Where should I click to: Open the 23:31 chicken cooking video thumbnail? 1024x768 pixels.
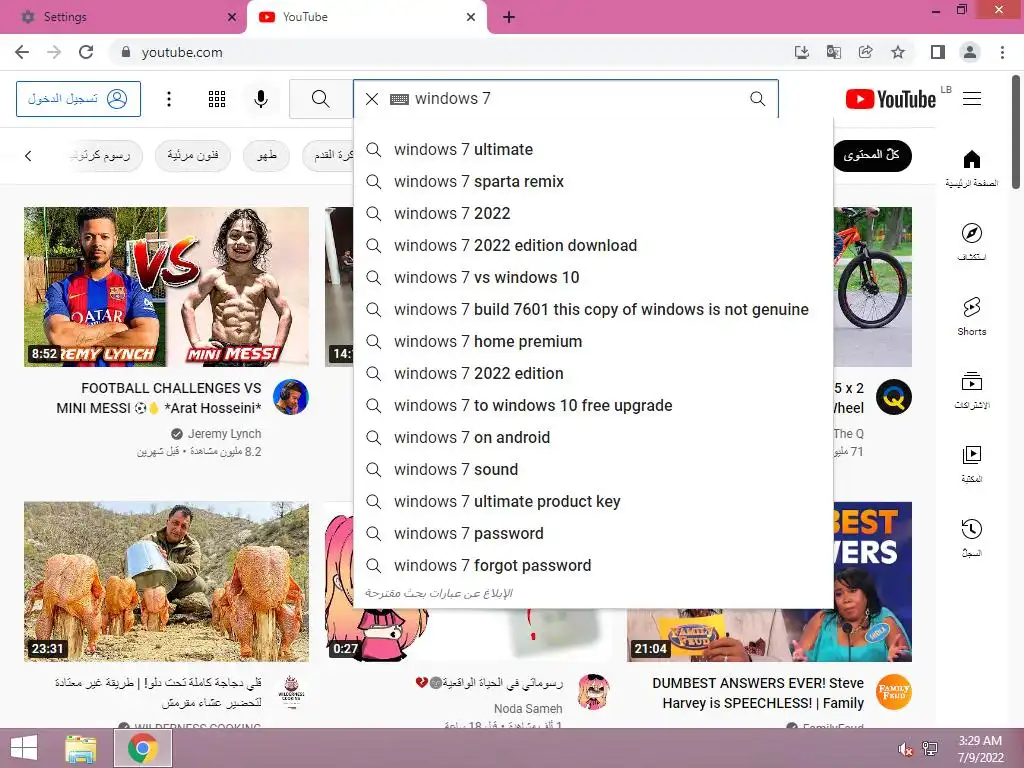pos(167,581)
